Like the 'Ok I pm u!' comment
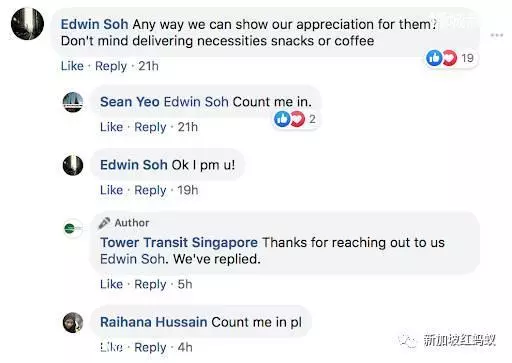This screenshot has height=363, width=512. [x=111, y=190]
